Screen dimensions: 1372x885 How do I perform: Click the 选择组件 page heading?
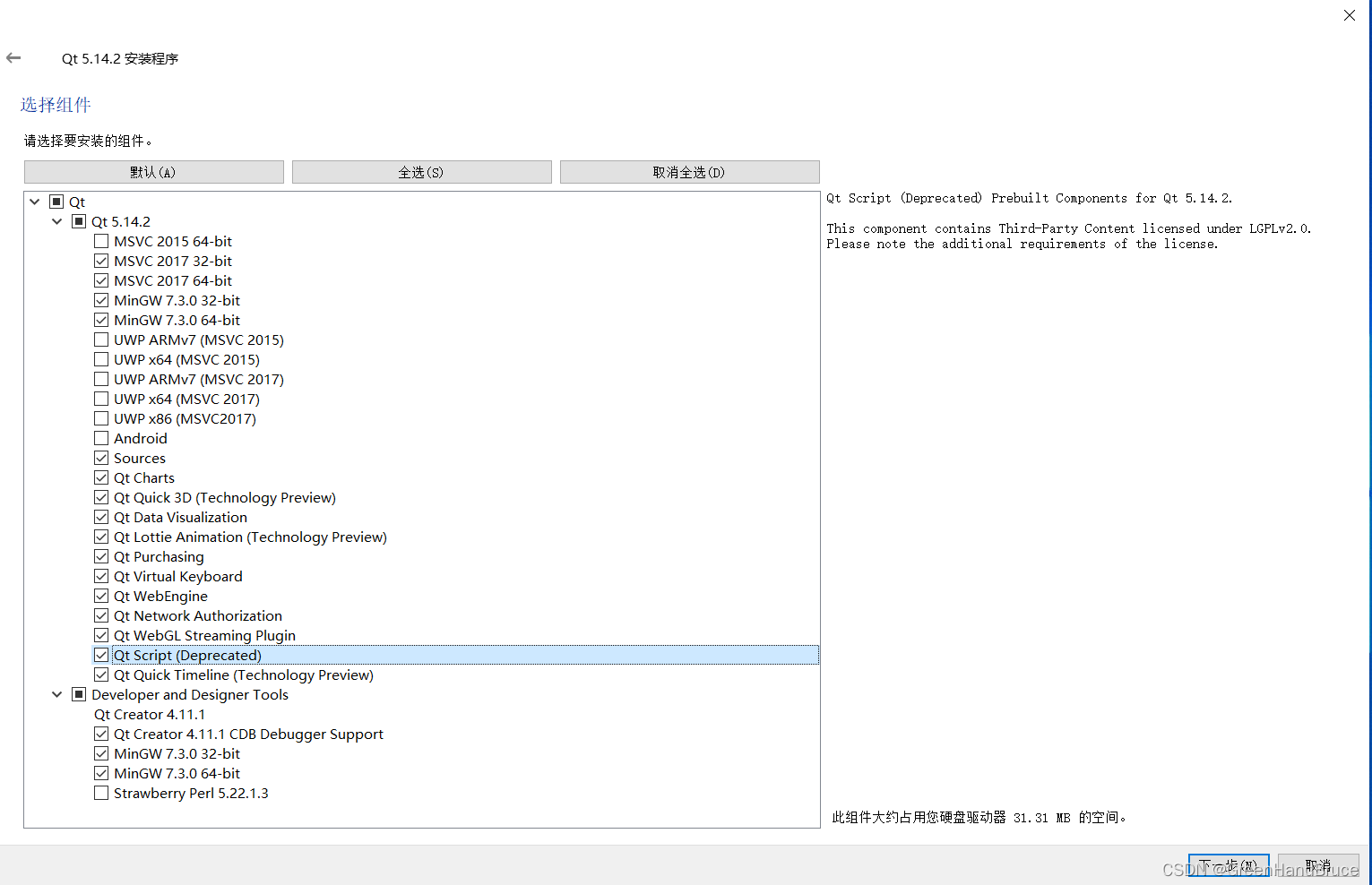(x=56, y=105)
